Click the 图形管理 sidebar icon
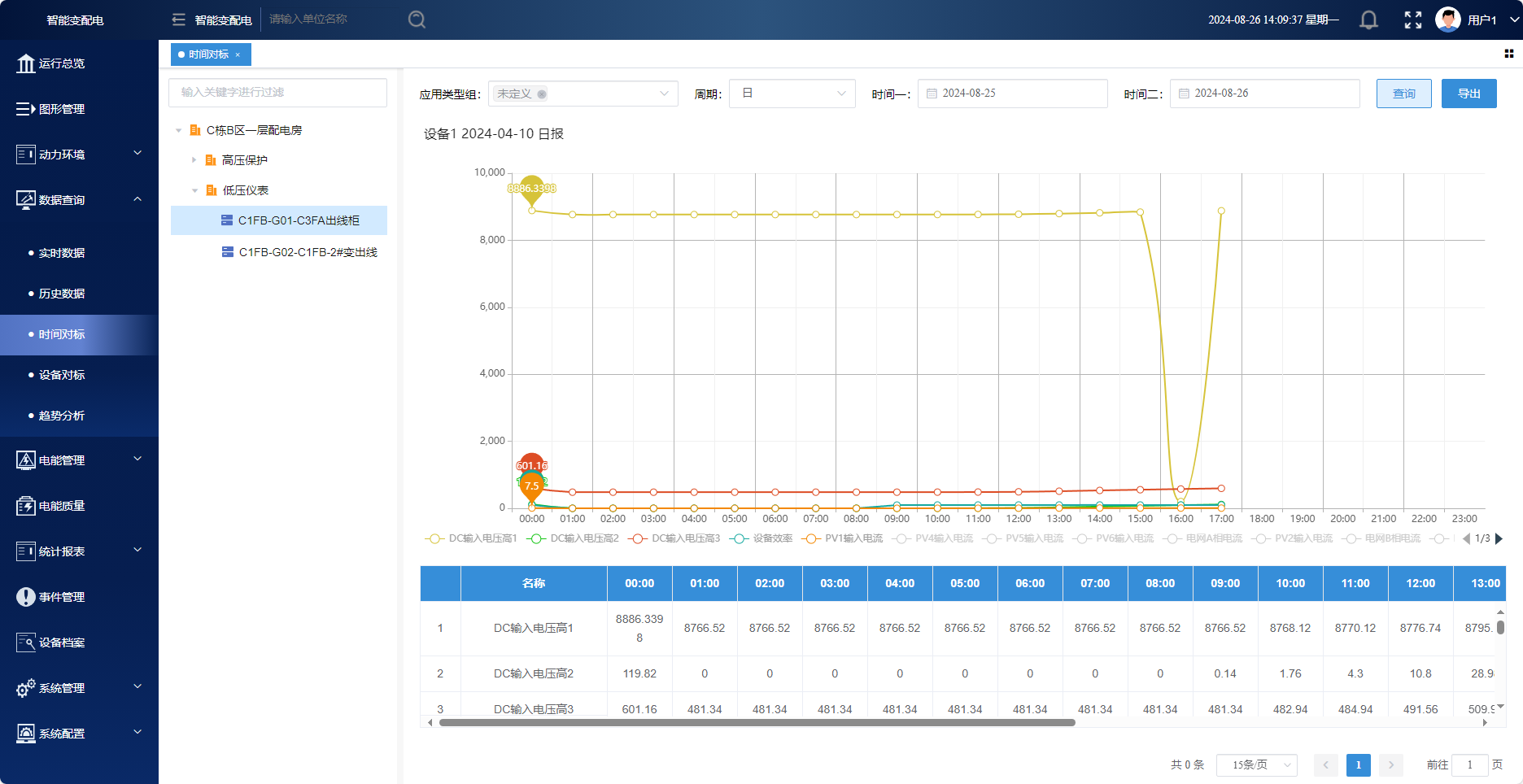Viewport: 1523px width, 784px height. 26,109
